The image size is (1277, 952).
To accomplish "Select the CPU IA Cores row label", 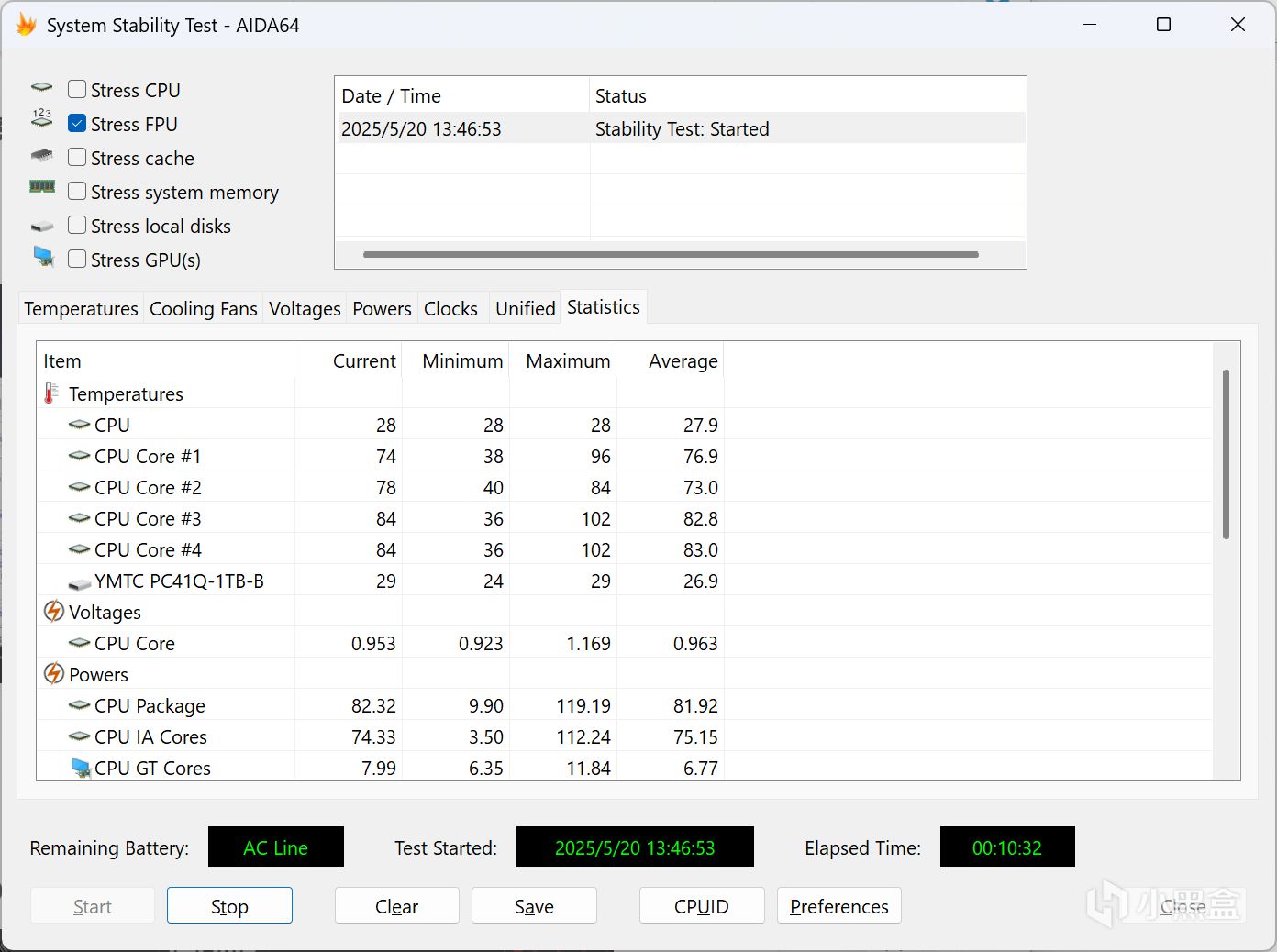I will click(150, 736).
